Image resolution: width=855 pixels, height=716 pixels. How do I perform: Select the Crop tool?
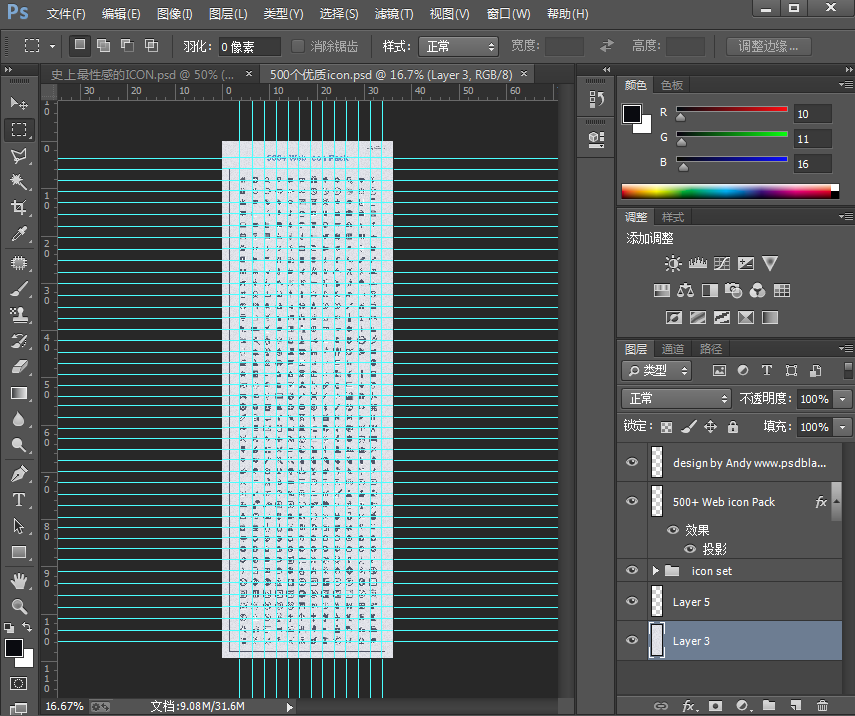click(x=19, y=207)
